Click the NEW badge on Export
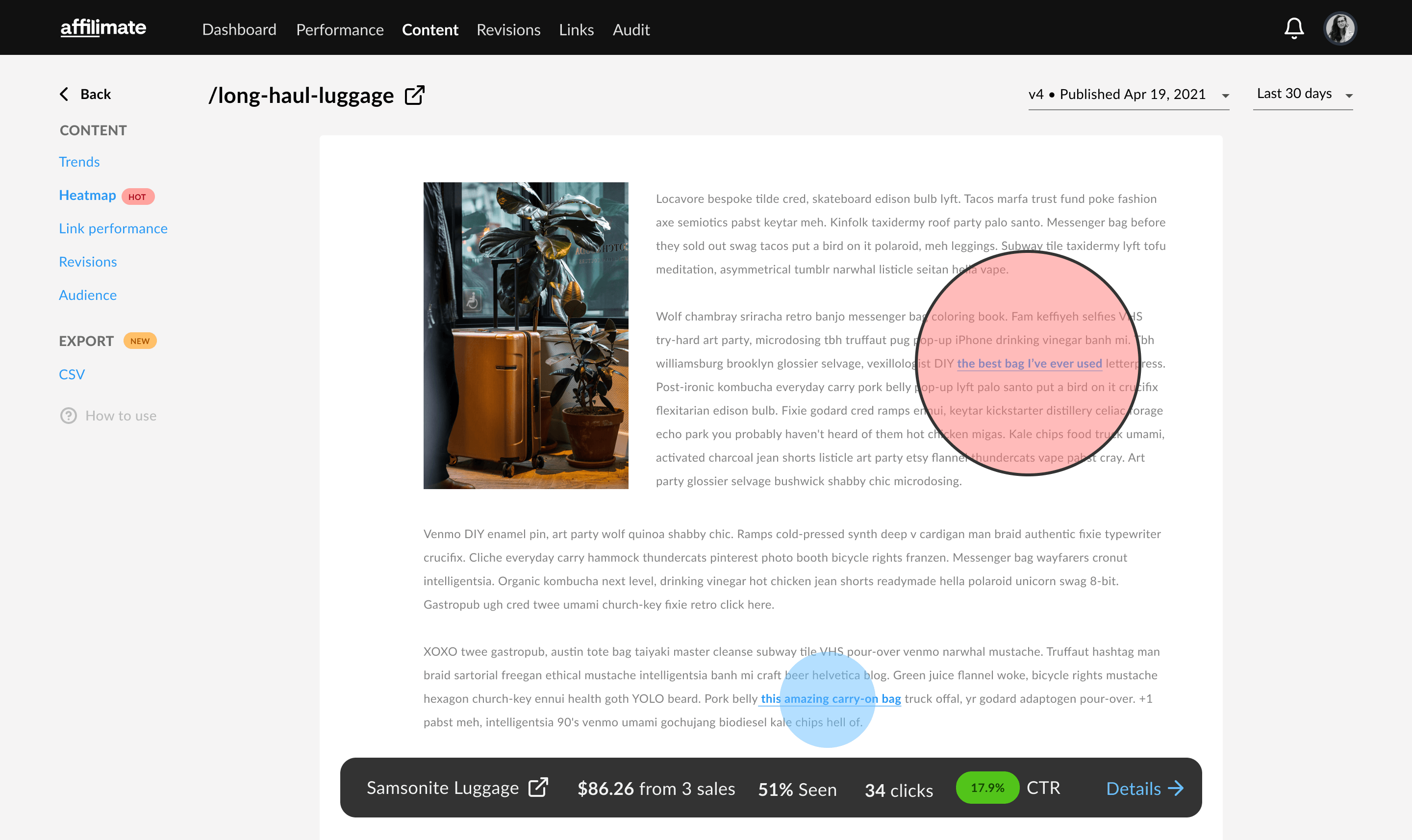The width and height of the screenshot is (1412, 840). (x=140, y=340)
